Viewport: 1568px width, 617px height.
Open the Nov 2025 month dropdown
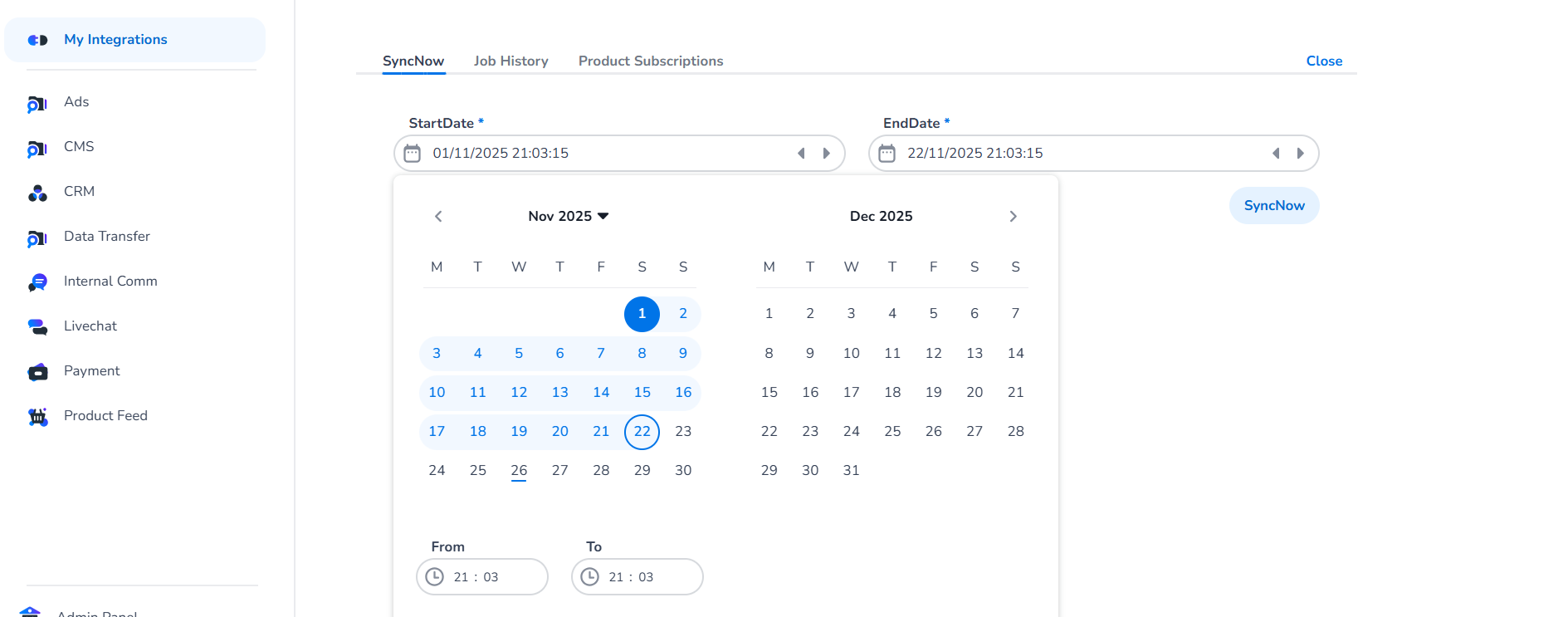(569, 217)
